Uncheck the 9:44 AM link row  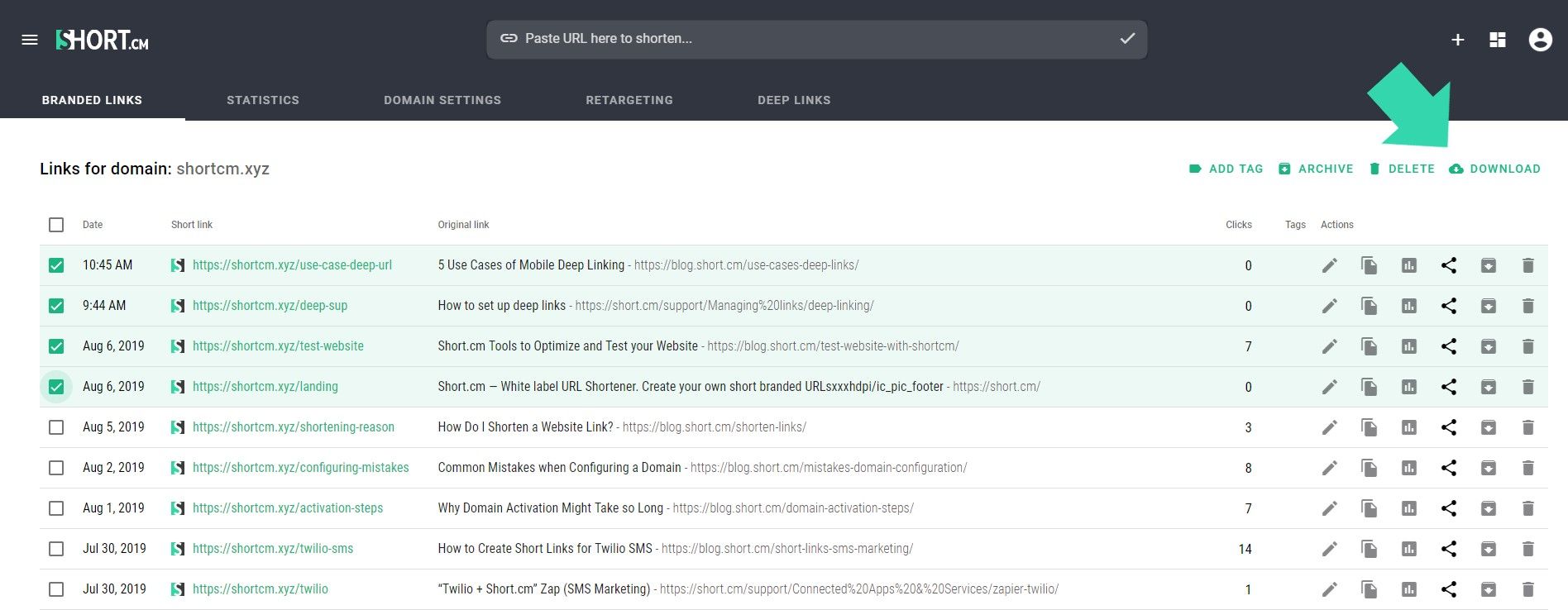tap(56, 306)
